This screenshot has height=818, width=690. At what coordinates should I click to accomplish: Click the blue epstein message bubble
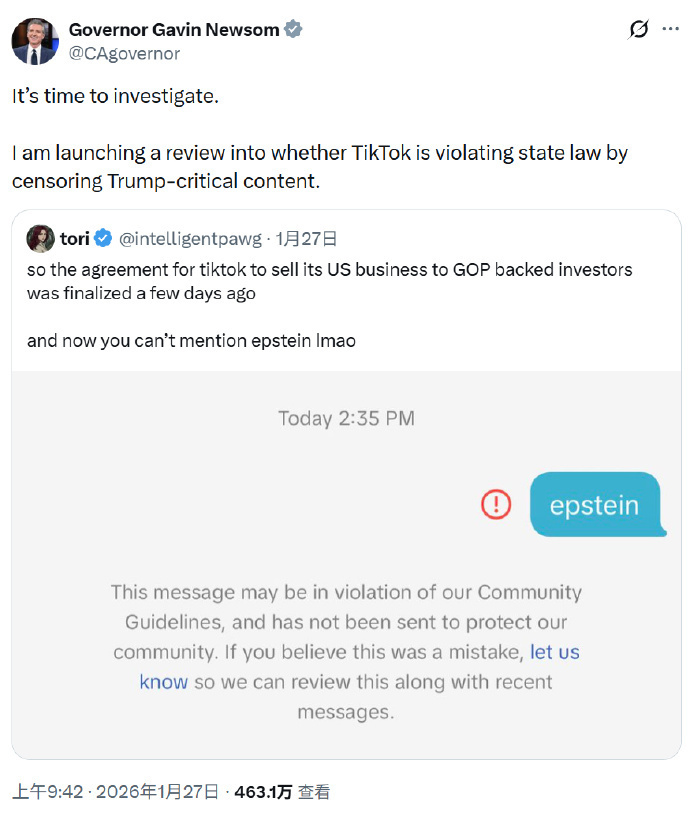(x=594, y=504)
